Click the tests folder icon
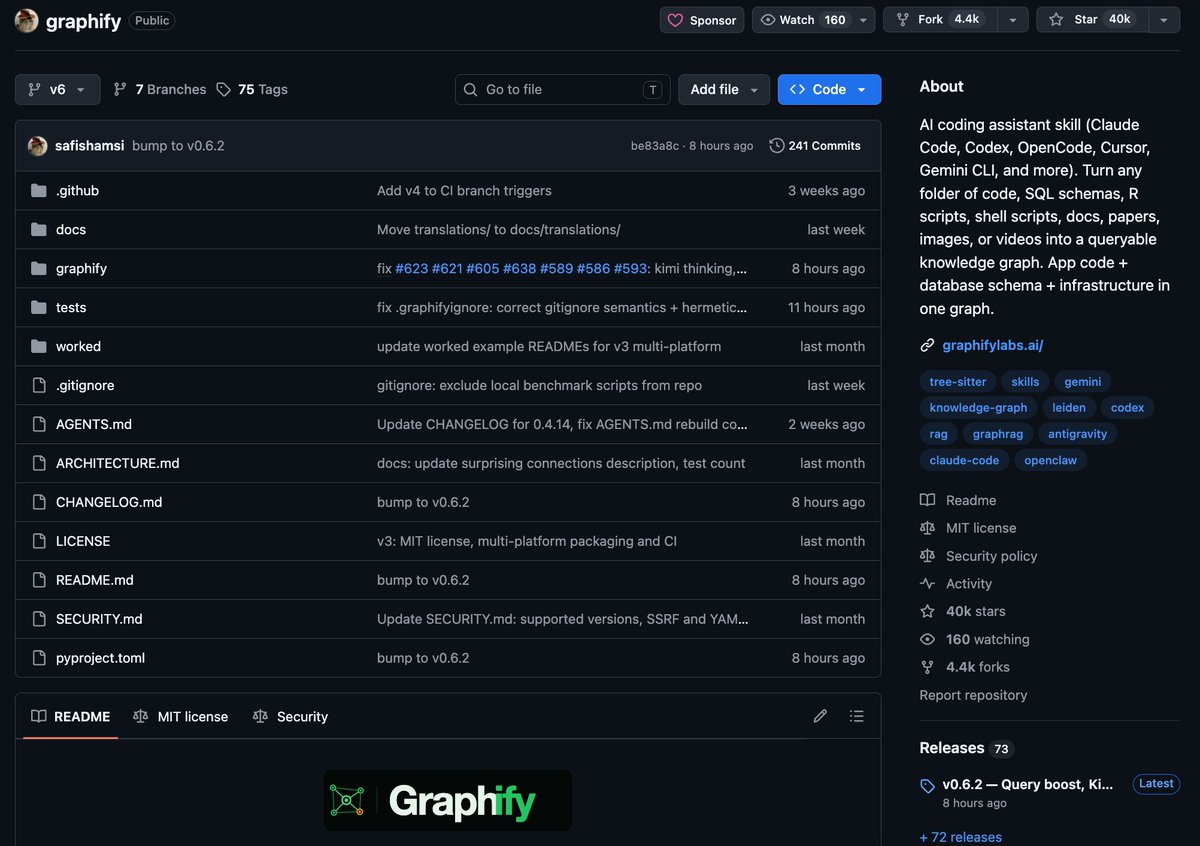 [39, 308]
